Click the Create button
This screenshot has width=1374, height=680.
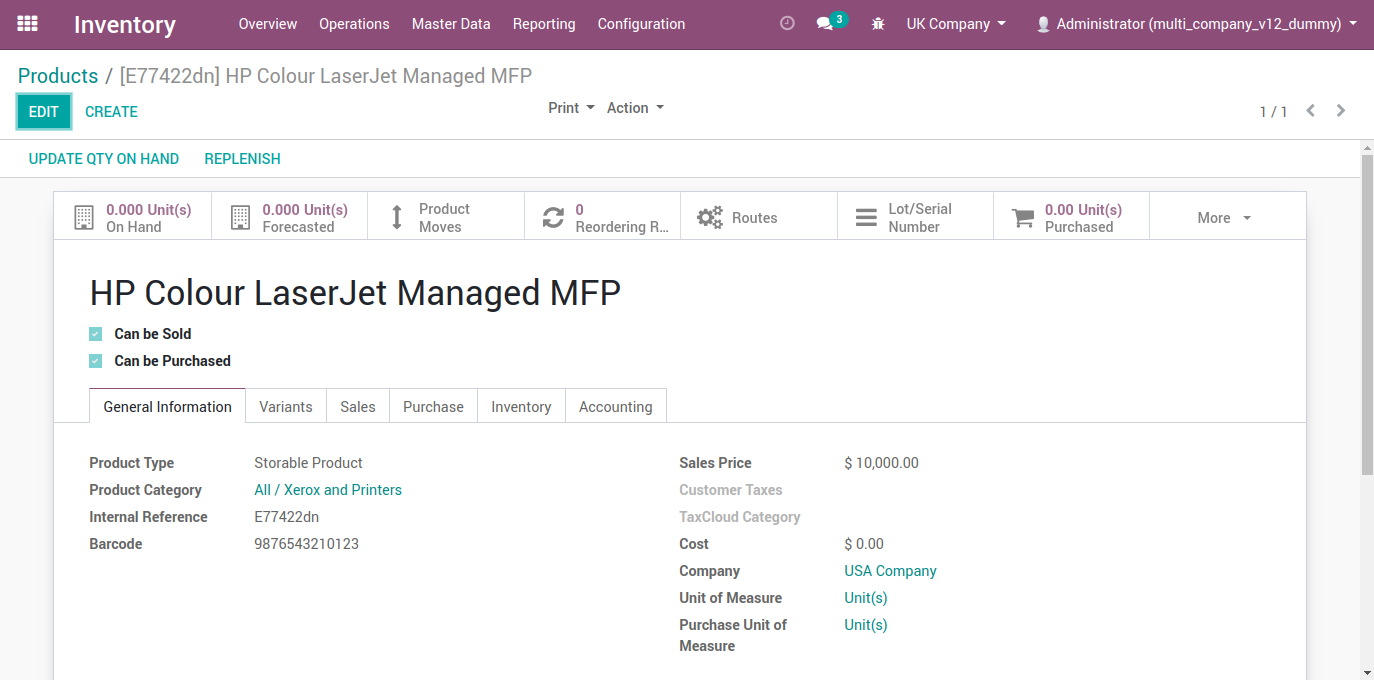[112, 112]
